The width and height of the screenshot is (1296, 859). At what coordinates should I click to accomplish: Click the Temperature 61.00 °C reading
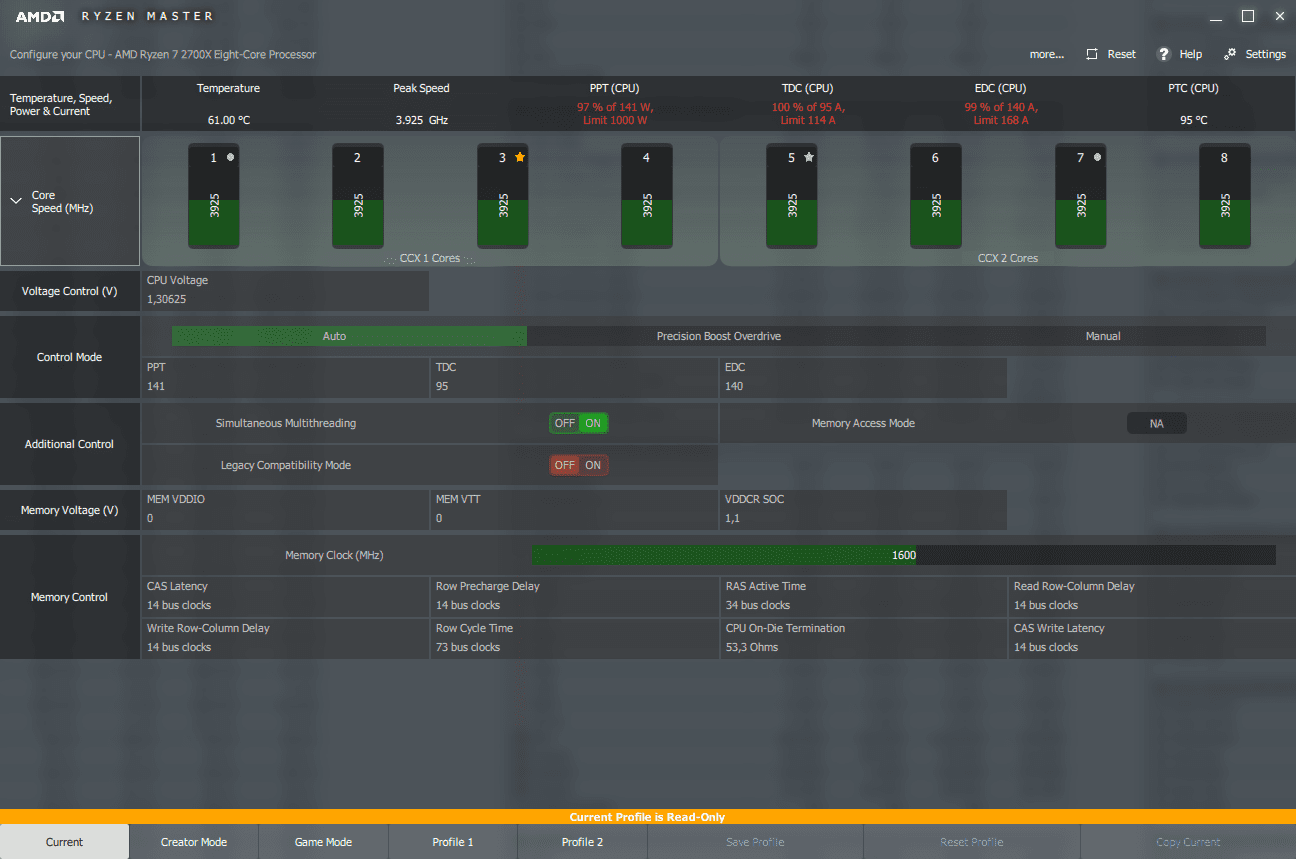click(229, 120)
